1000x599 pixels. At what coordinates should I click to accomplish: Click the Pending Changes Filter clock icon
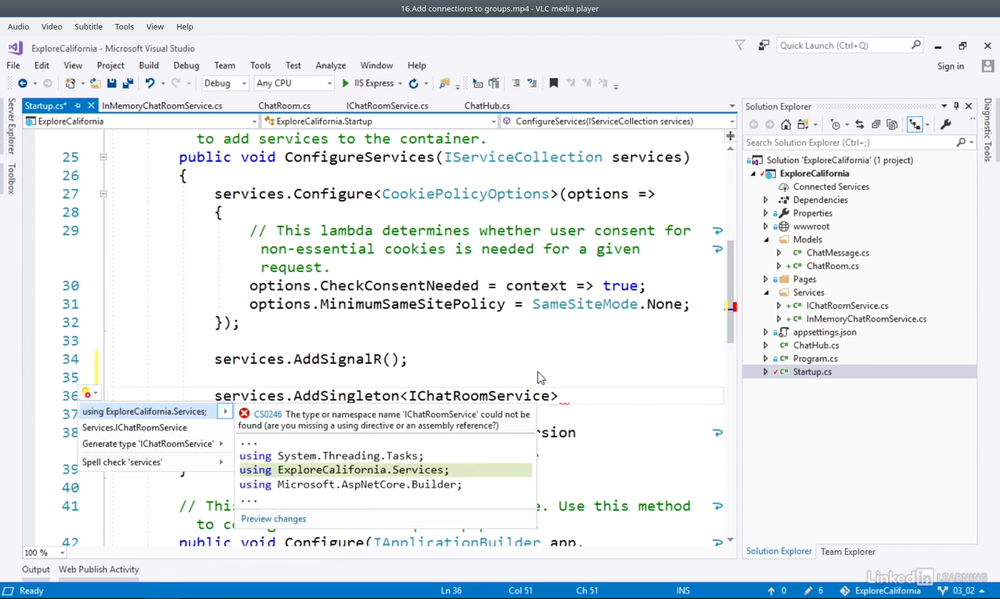pyautogui.click(x=835, y=124)
